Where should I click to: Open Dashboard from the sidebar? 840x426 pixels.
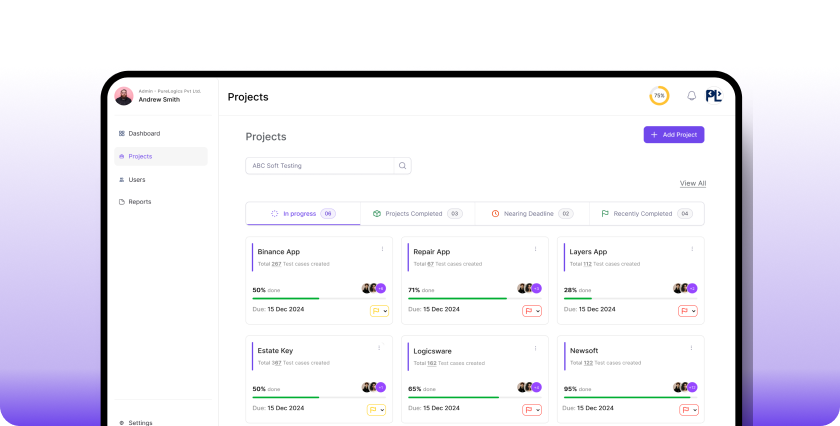tap(143, 133)
